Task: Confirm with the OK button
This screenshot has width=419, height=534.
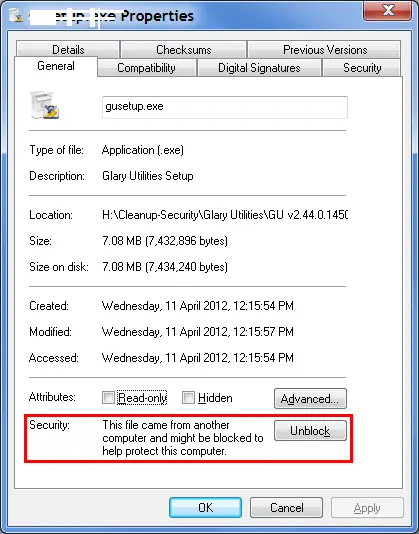Action: click(205, 508)
